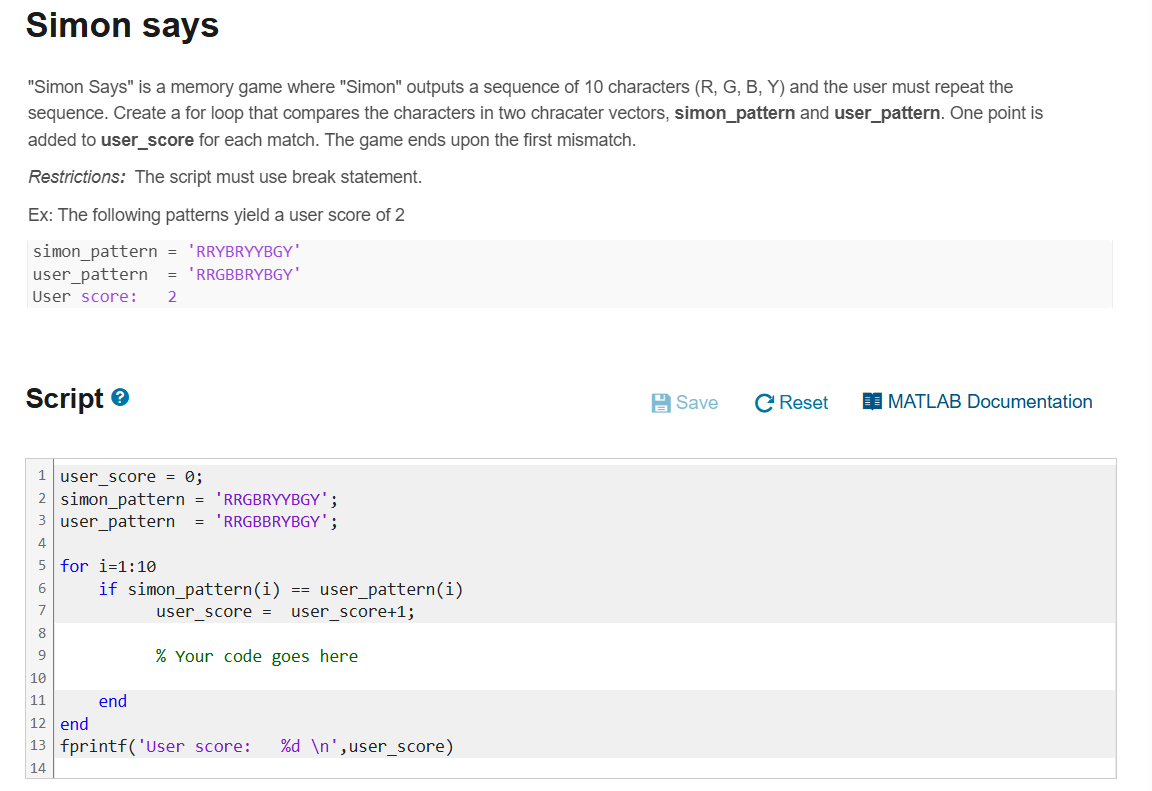This screenshot has height=791, width=1152.
Task: Click line number 14 in the editor gutter
Action: click(x=38, y=768)
